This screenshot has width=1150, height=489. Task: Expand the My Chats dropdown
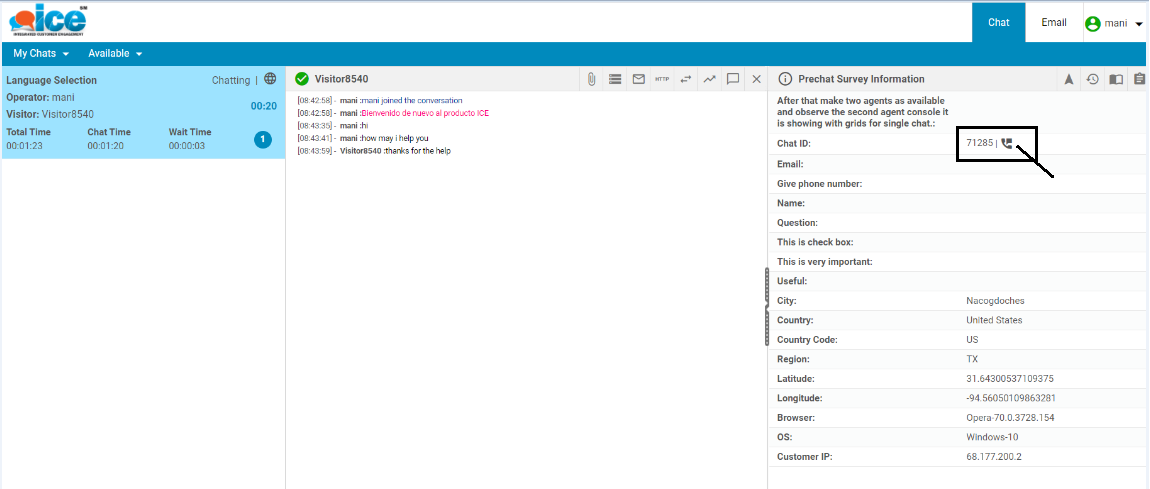click(41, 53)
